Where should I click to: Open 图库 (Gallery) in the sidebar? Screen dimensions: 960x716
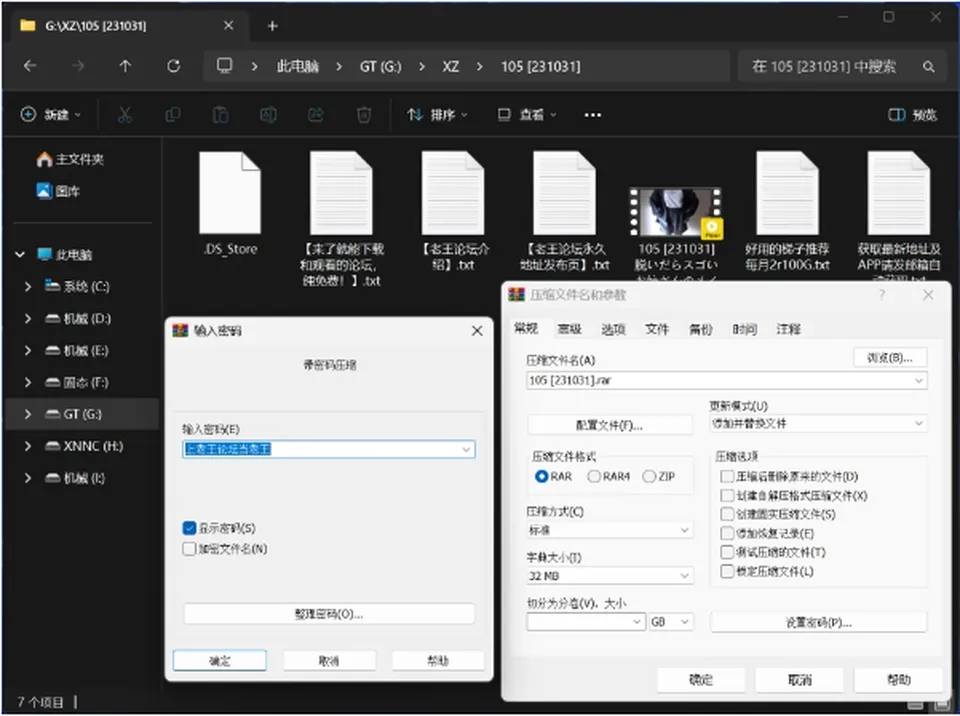(x=58, y=191)
